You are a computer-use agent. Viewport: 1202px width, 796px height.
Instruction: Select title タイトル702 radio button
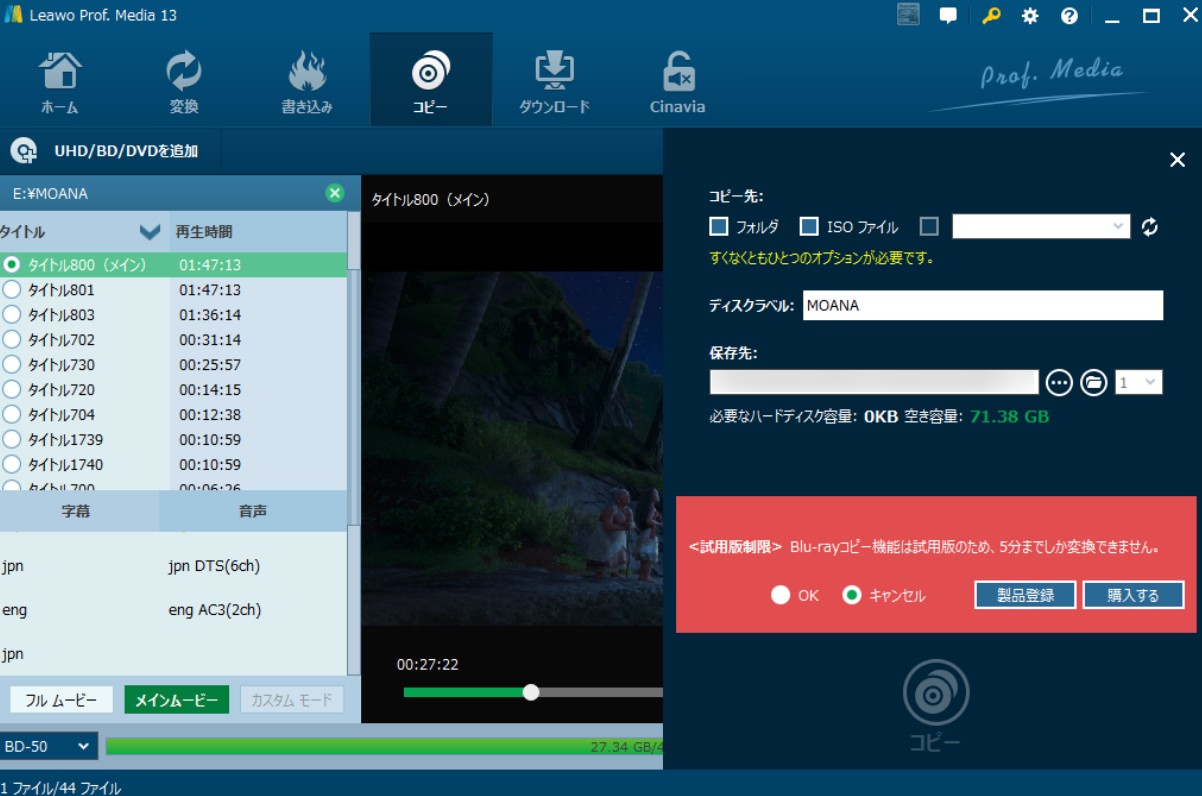[12, 340]
